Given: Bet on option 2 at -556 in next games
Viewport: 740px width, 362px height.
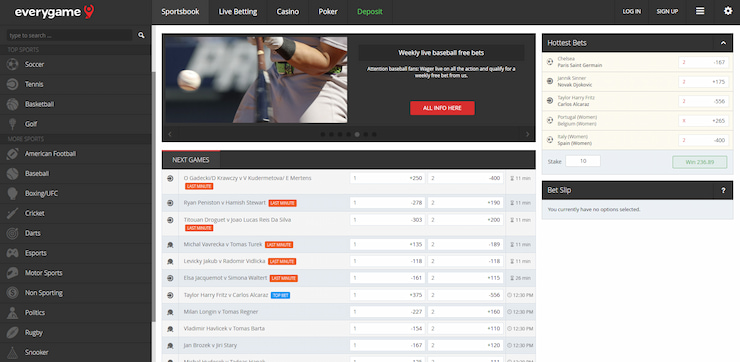Looking at the screenshot, I should [x=465, y=295].
